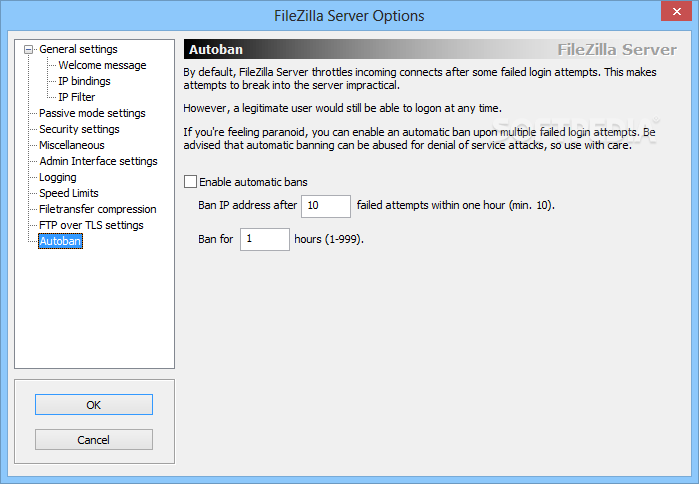Enable automatic bans checkbox

190,182
